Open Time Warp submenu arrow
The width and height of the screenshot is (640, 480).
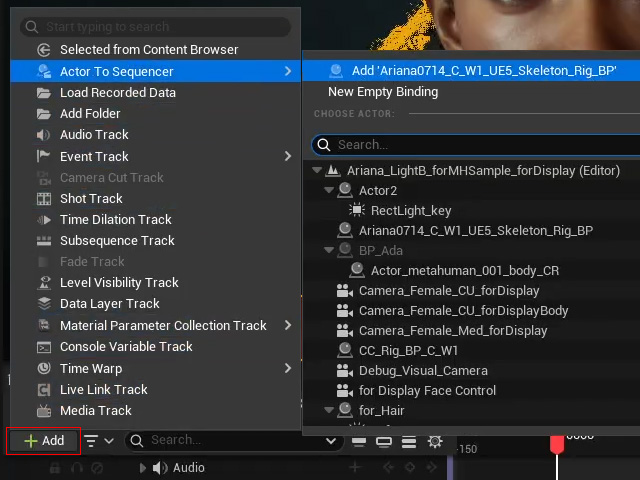[x=288, y=368]
